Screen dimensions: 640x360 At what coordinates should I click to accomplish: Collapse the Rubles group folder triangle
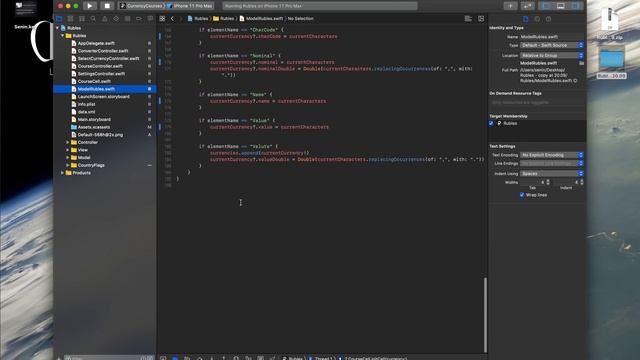[62, 36]
